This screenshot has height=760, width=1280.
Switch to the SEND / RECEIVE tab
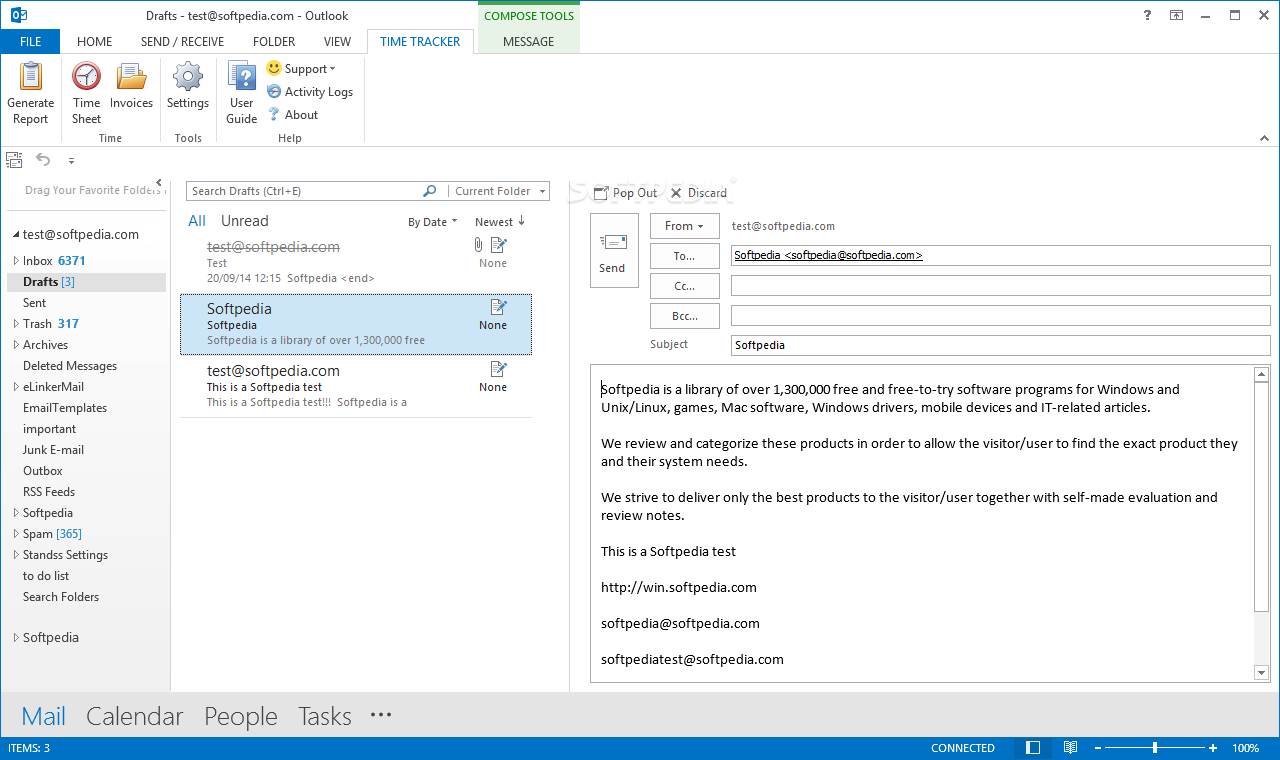(182, 41)
